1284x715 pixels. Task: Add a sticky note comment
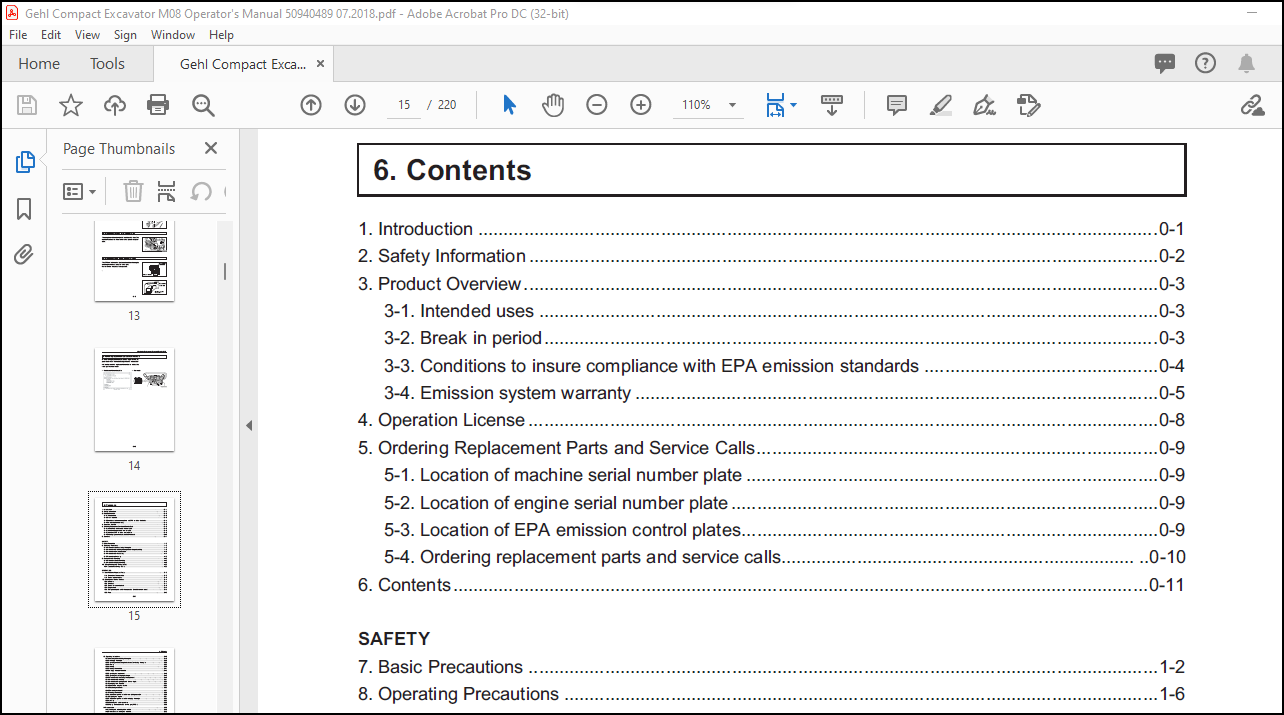(x=897, y=105)
